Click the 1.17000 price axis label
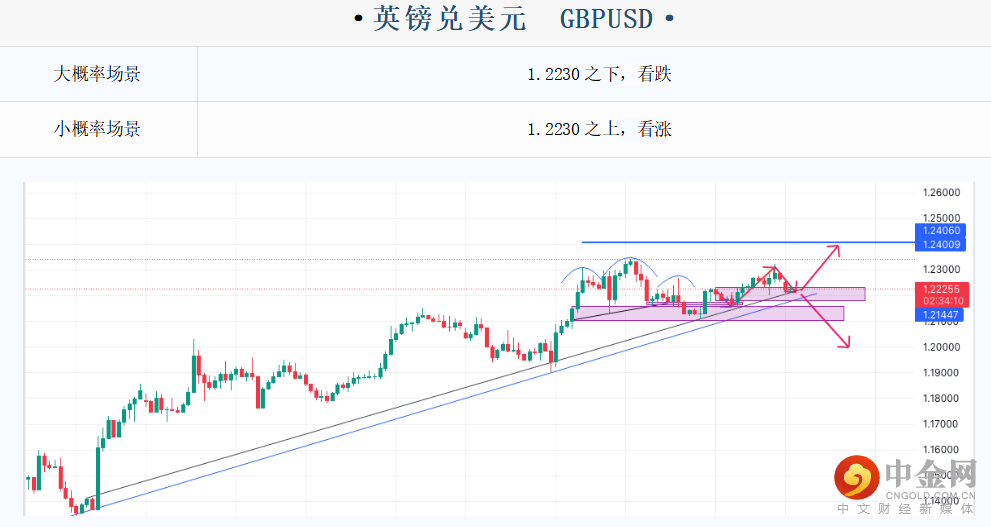Screen dimensions: 991x527 coord(939,424)
